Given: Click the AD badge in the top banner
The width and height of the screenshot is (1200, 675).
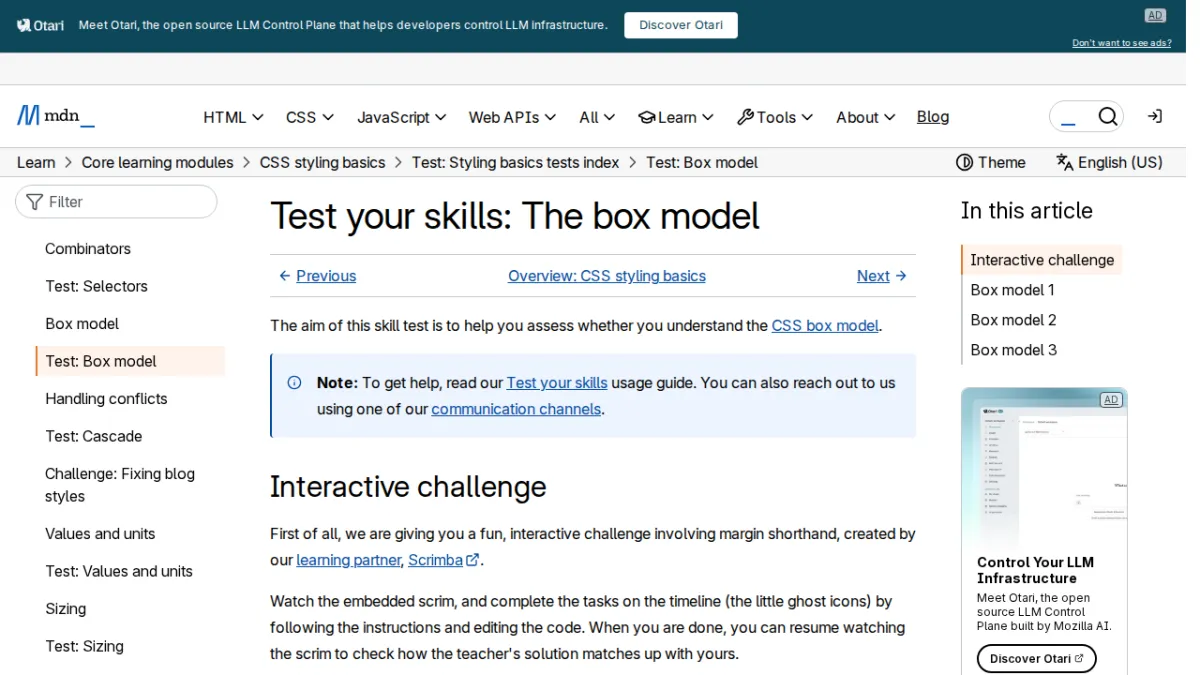Looking at the screenshot, I should coord(1155,15).
